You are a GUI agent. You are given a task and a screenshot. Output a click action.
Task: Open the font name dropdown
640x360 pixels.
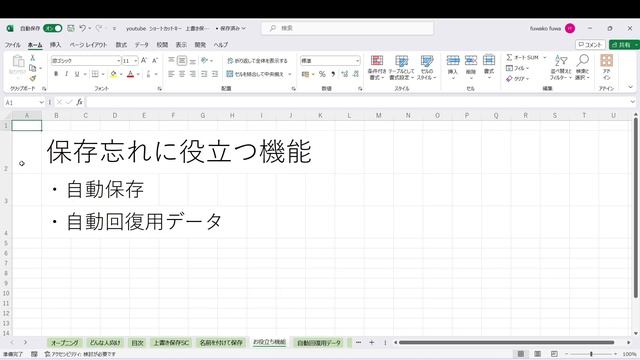tap(118, 61)
